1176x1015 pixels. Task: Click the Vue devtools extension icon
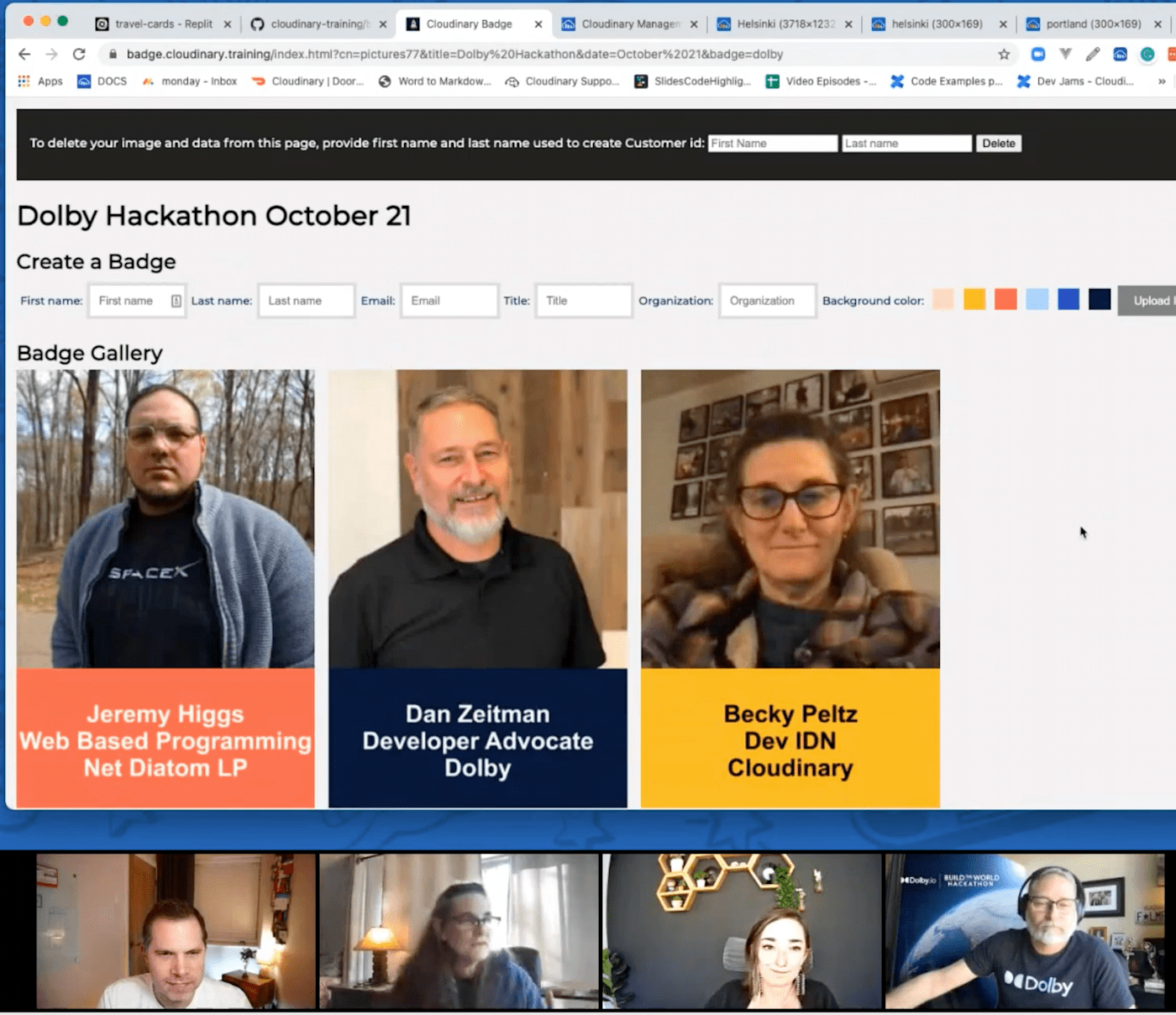[1065, 54]
